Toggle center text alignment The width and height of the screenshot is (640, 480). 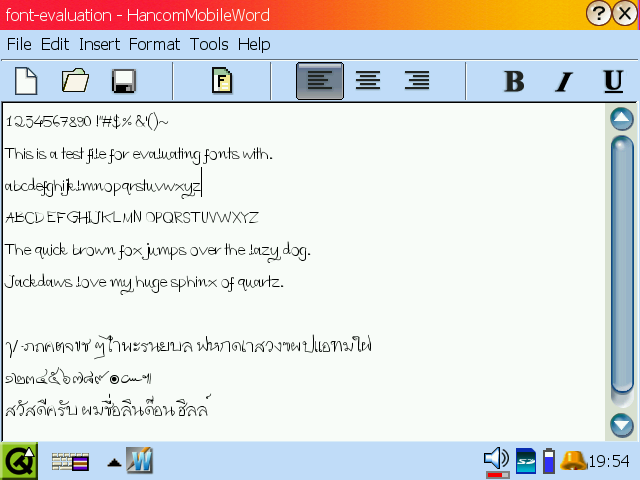pyautogui.click(x=368, y=81)
